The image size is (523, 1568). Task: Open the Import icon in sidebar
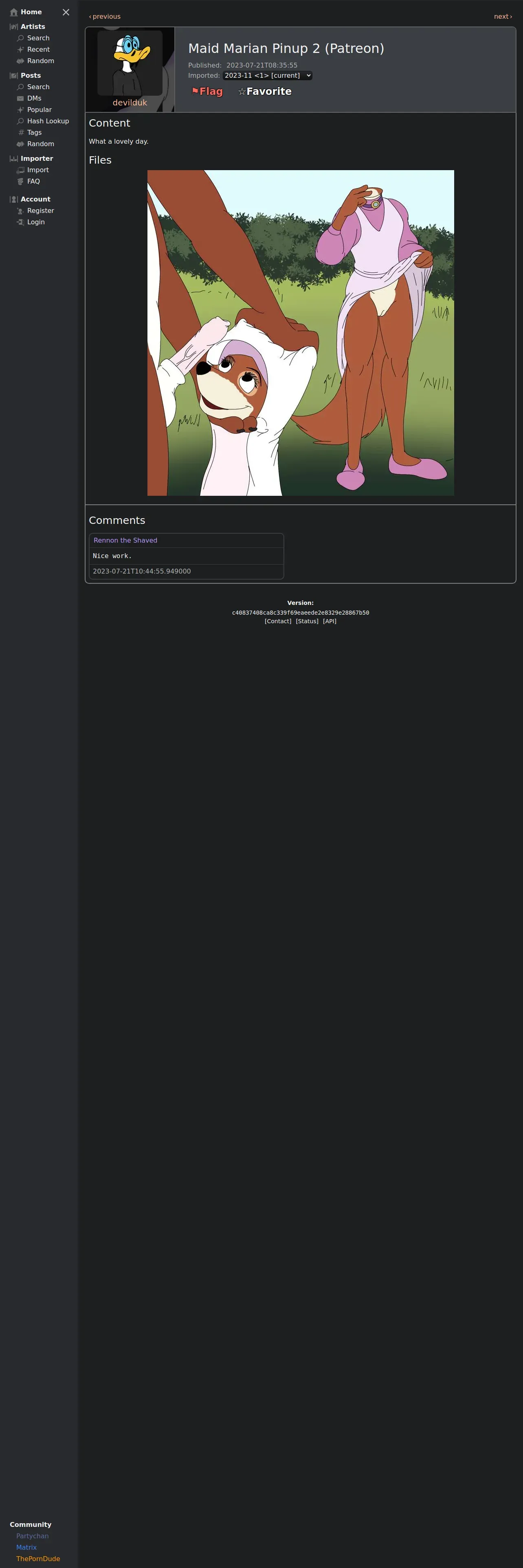(21, 171)
